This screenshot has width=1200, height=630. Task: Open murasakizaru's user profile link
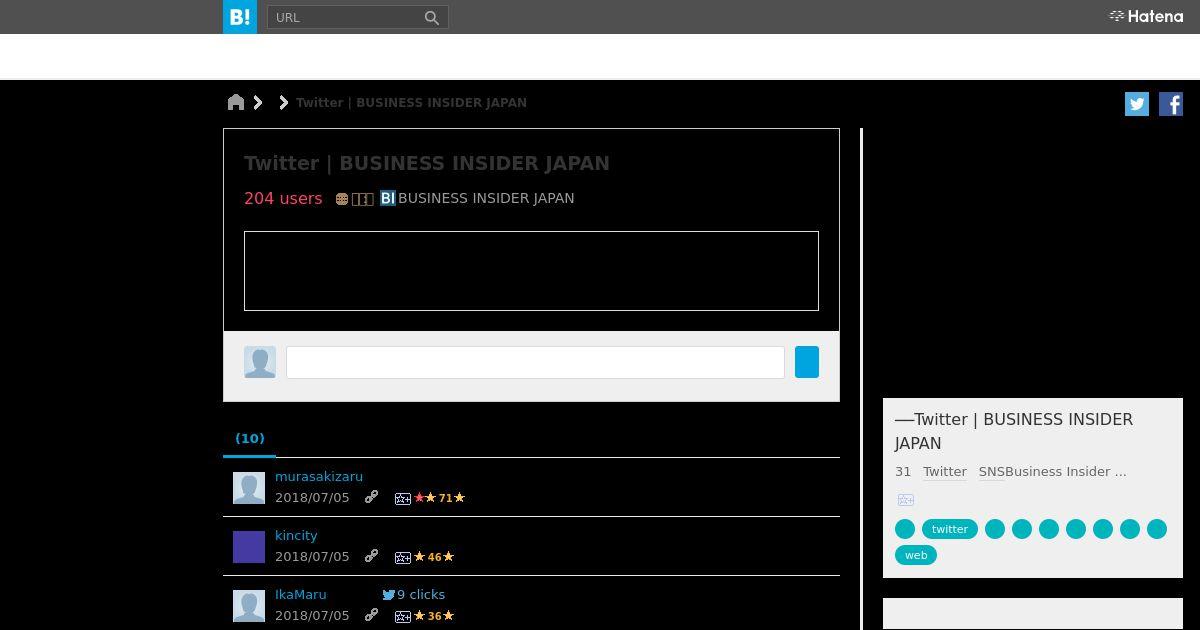pos(319,476)
